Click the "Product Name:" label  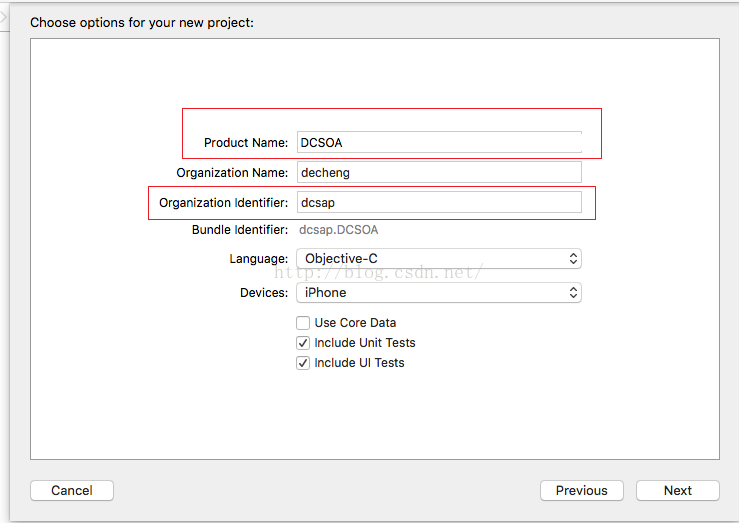tap(246, 143)
